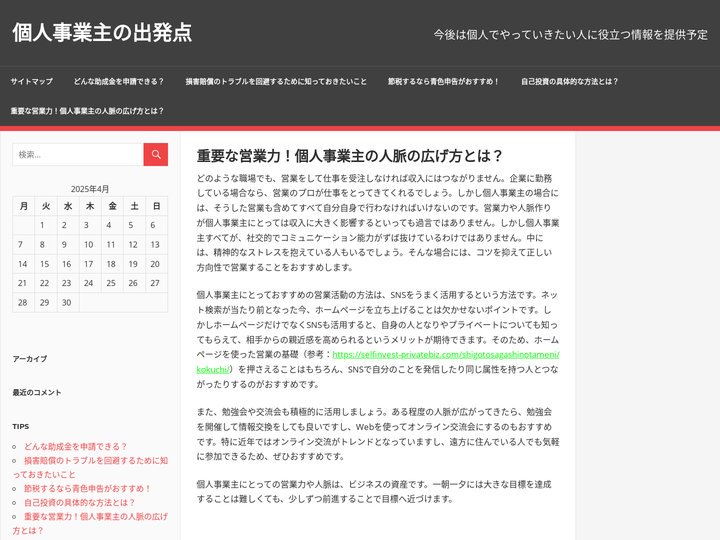Open the サイトマップ menu item
This screenshot has width=720, height=540.
[32, 81]
